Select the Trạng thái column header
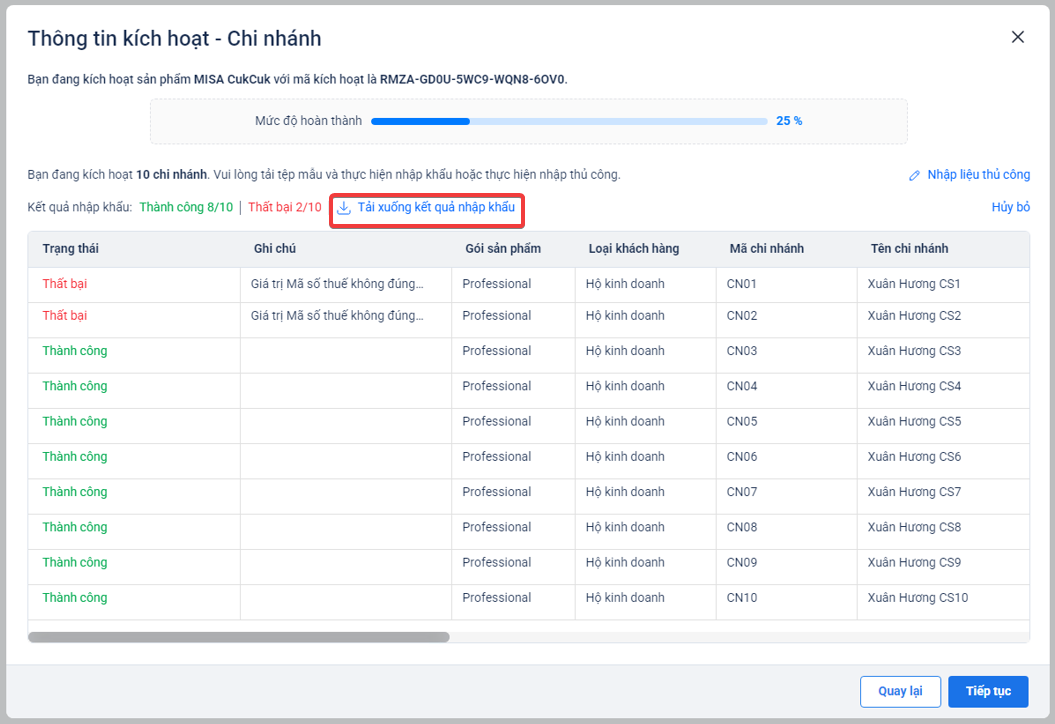The width and height of the screenshot is (1055, 724). [x=71, y=248]
